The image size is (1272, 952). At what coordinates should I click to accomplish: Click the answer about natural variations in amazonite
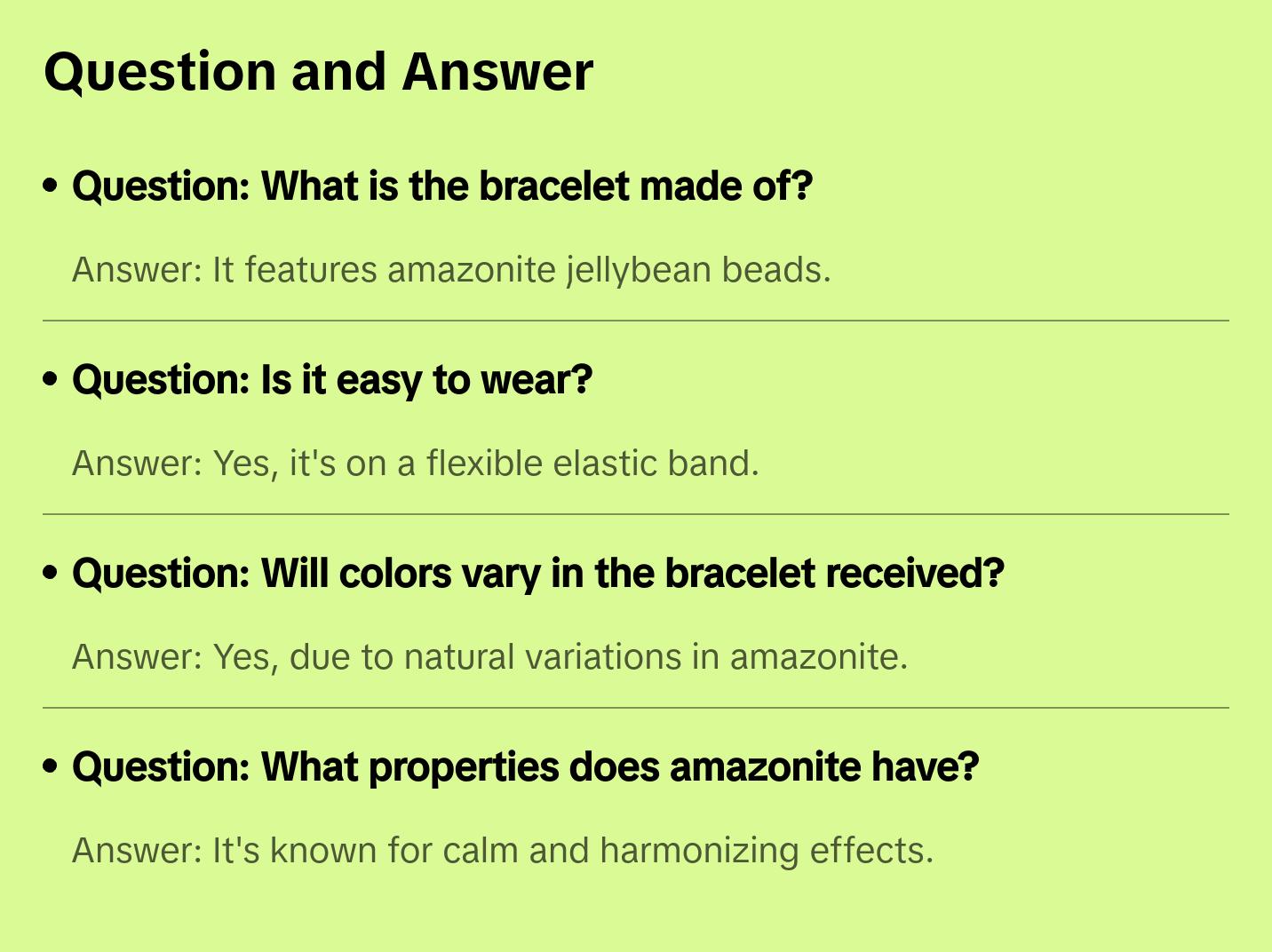489,657
